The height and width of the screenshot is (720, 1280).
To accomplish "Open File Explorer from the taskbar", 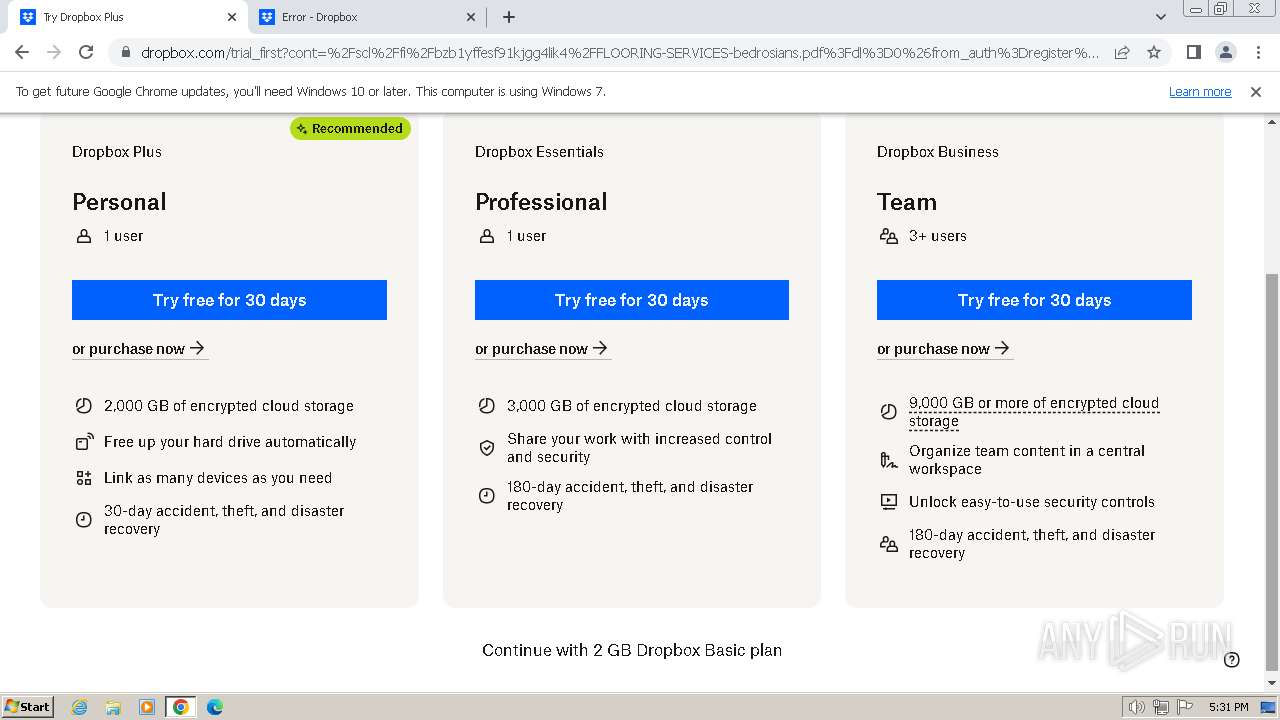I will [x=113, y=707].
